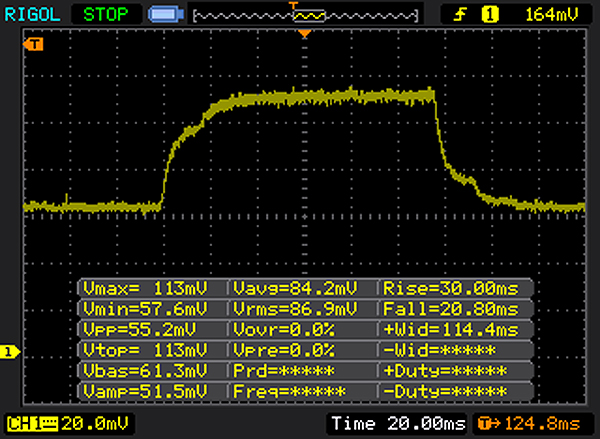Click the STOP run status indicator
600x439 pixels.
pos(106,15)
